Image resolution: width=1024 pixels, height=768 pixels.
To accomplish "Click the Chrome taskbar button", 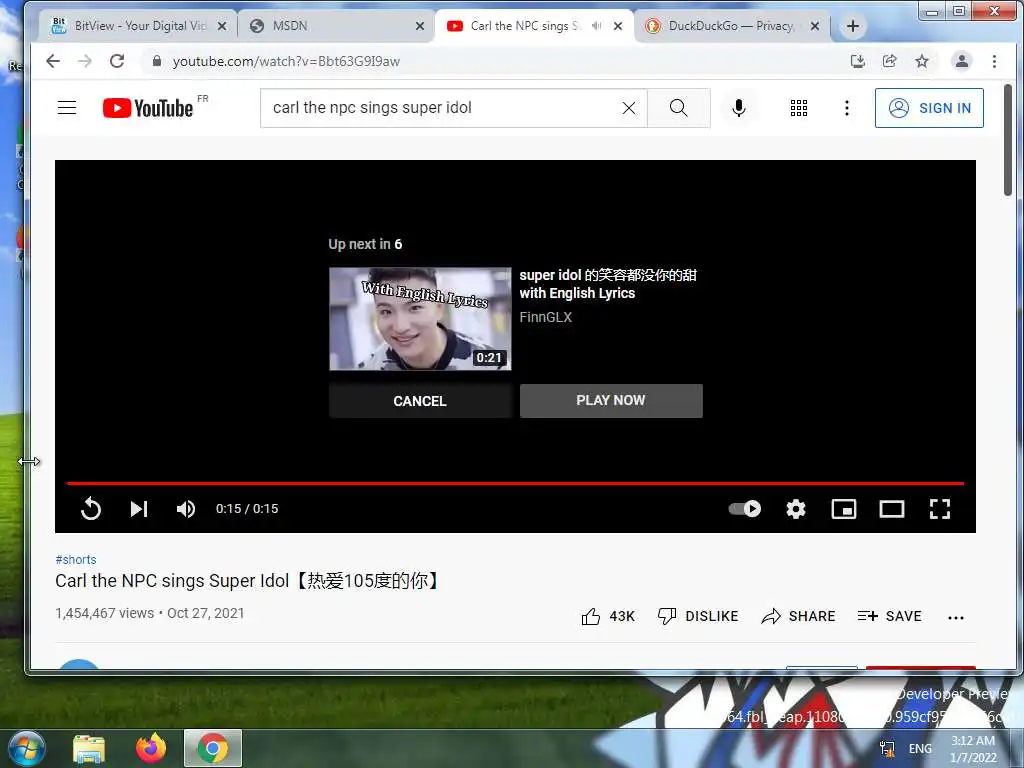I will tap(213, 748).
